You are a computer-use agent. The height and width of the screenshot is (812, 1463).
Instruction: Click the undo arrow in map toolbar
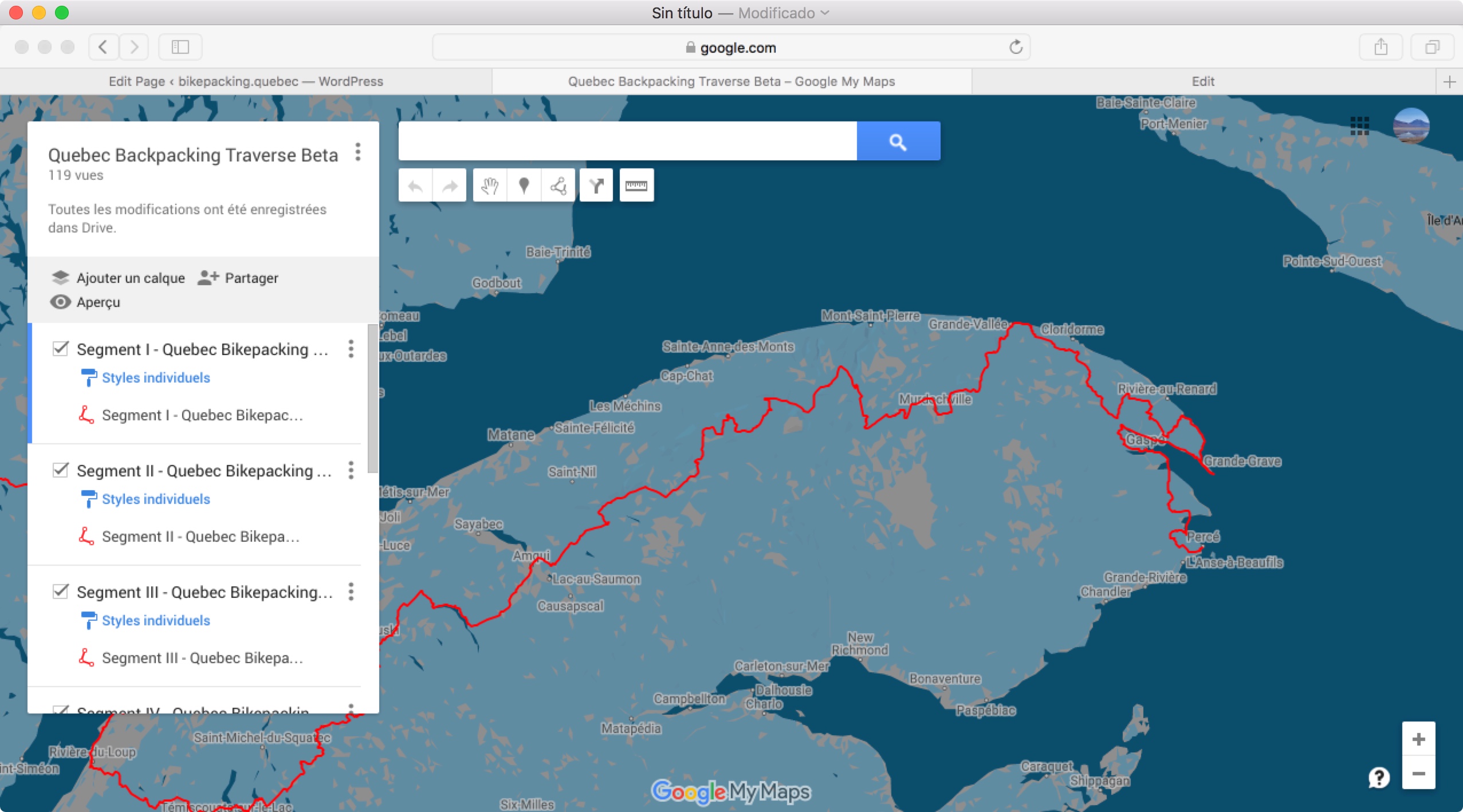[415, 186]
